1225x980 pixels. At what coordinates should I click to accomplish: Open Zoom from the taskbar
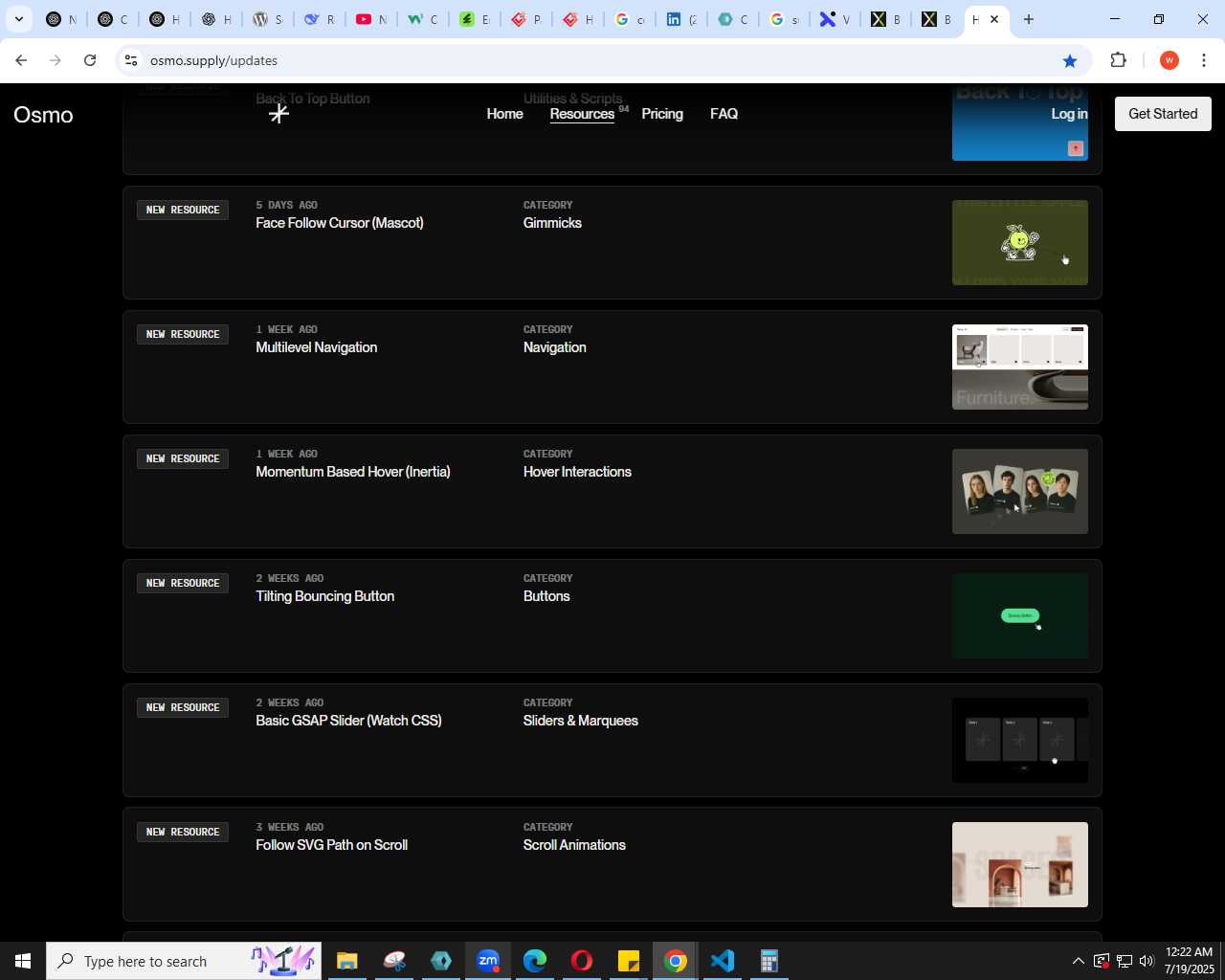(488, 961)
